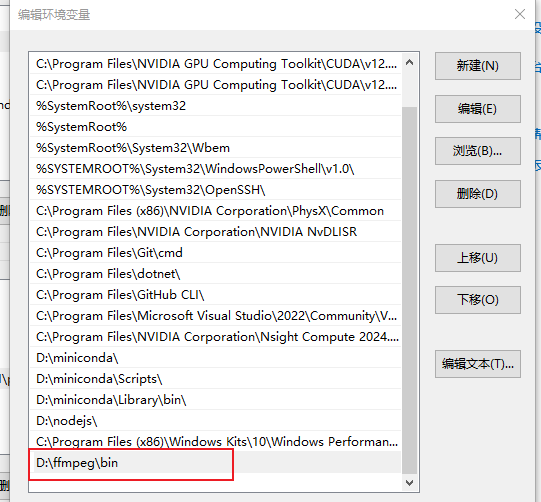Select the %SystemRoot%\System32\Wbem entry
541x502 pixels.
[x=216, y=148]
